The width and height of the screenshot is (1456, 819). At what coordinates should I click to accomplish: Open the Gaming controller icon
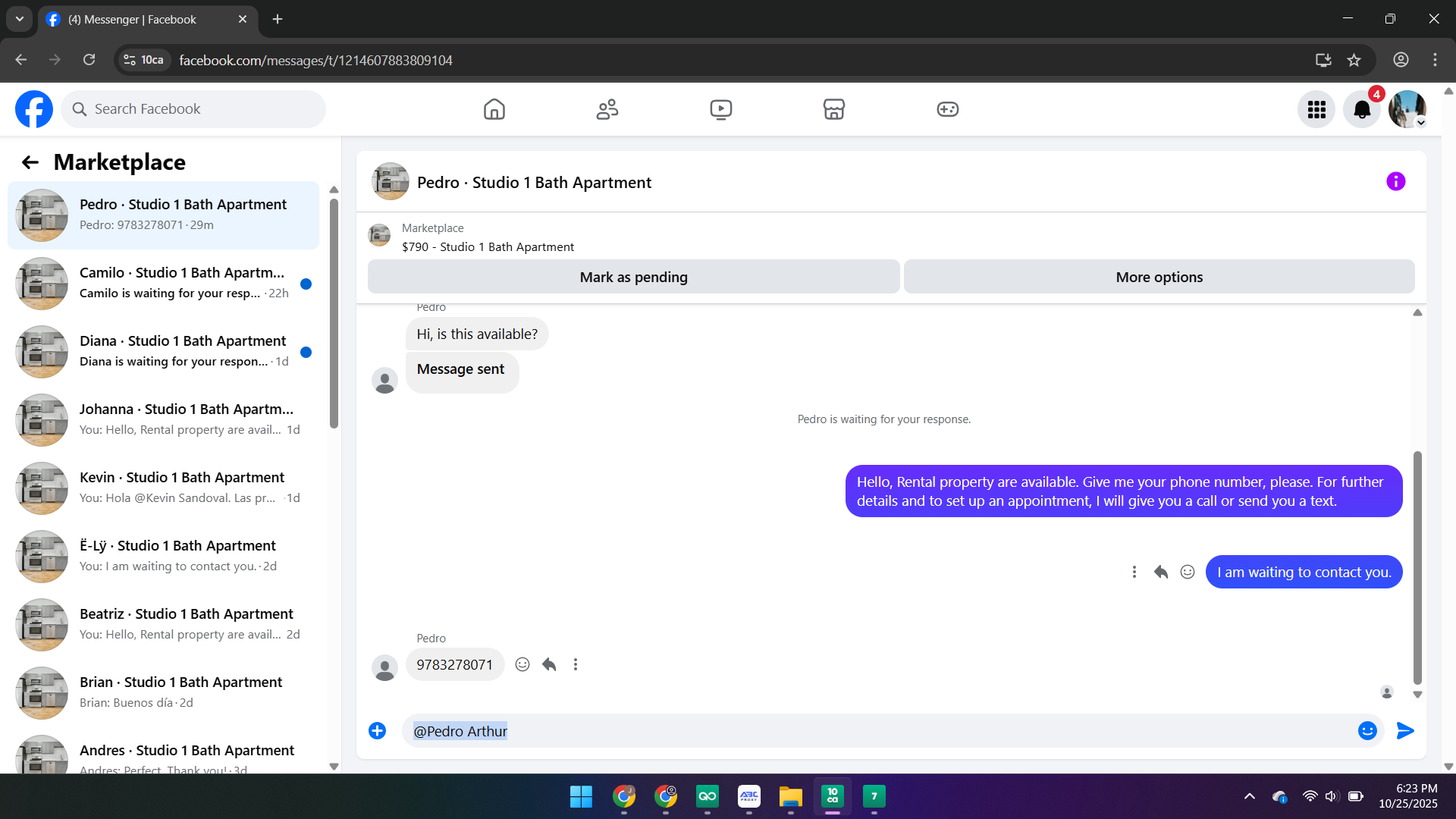947,109
